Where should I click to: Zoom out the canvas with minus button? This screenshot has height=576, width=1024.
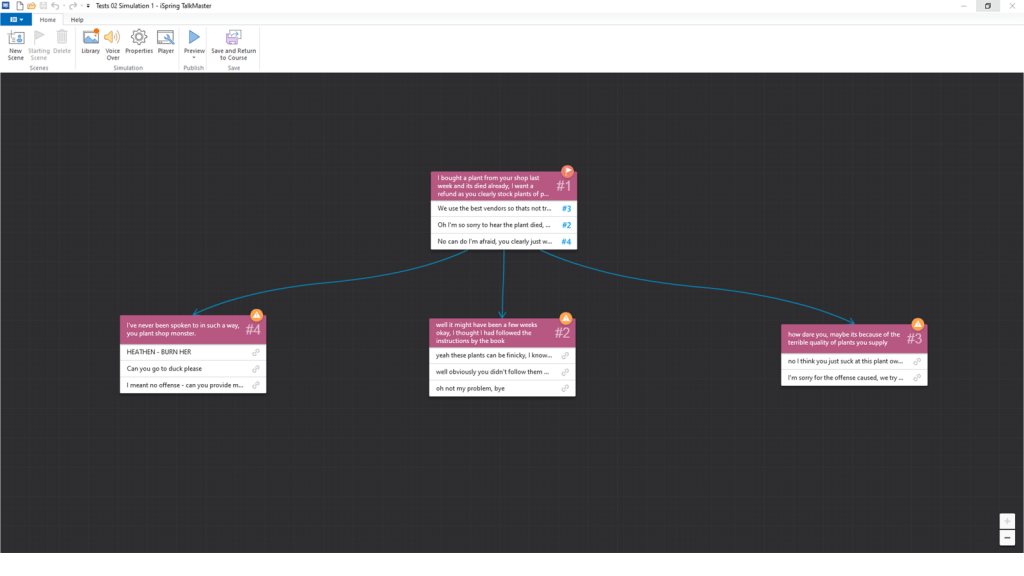[1007, 537]
